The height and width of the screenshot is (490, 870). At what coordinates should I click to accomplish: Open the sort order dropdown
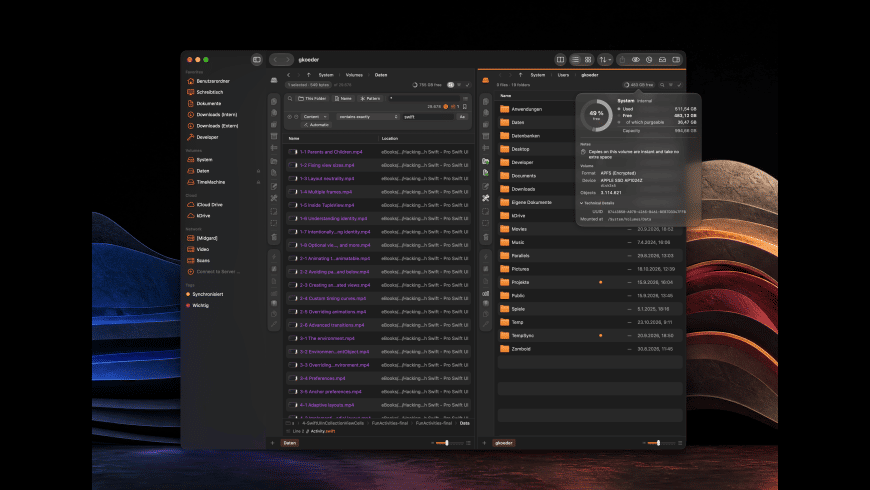tap(605, 59)
